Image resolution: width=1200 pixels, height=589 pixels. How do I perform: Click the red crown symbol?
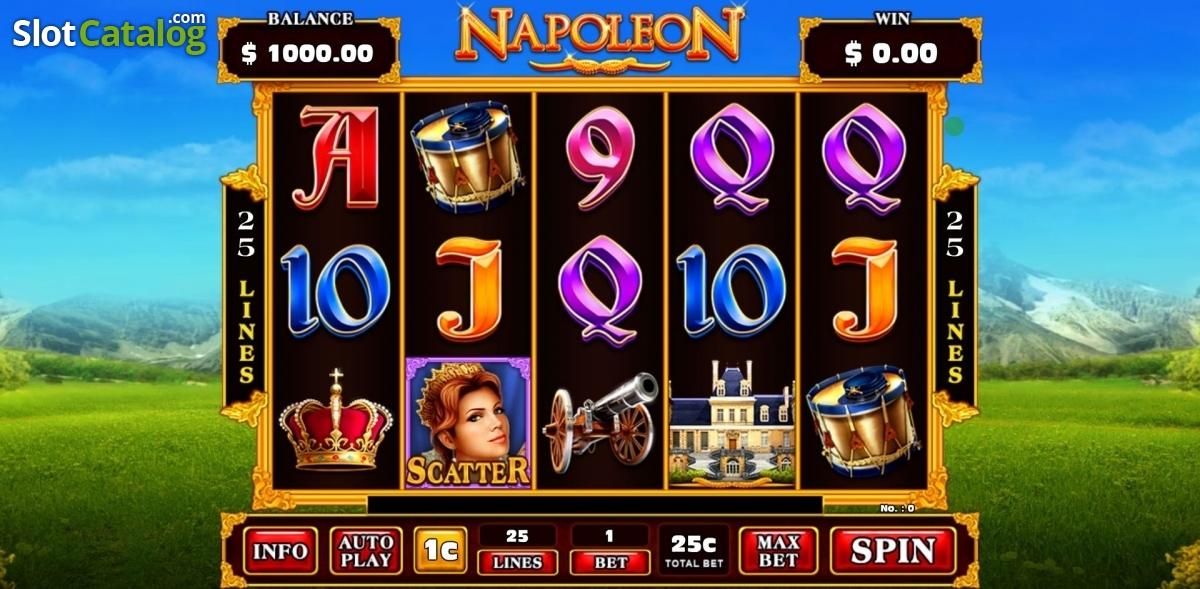point(335,420)
